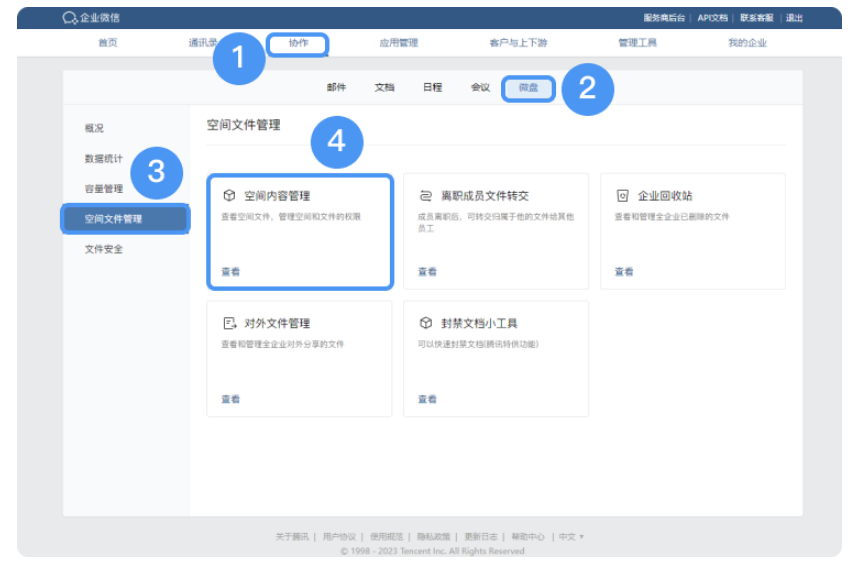Click the 企业回收站 recycle bin icon
The image size is (848, 564).
point(622,196)
